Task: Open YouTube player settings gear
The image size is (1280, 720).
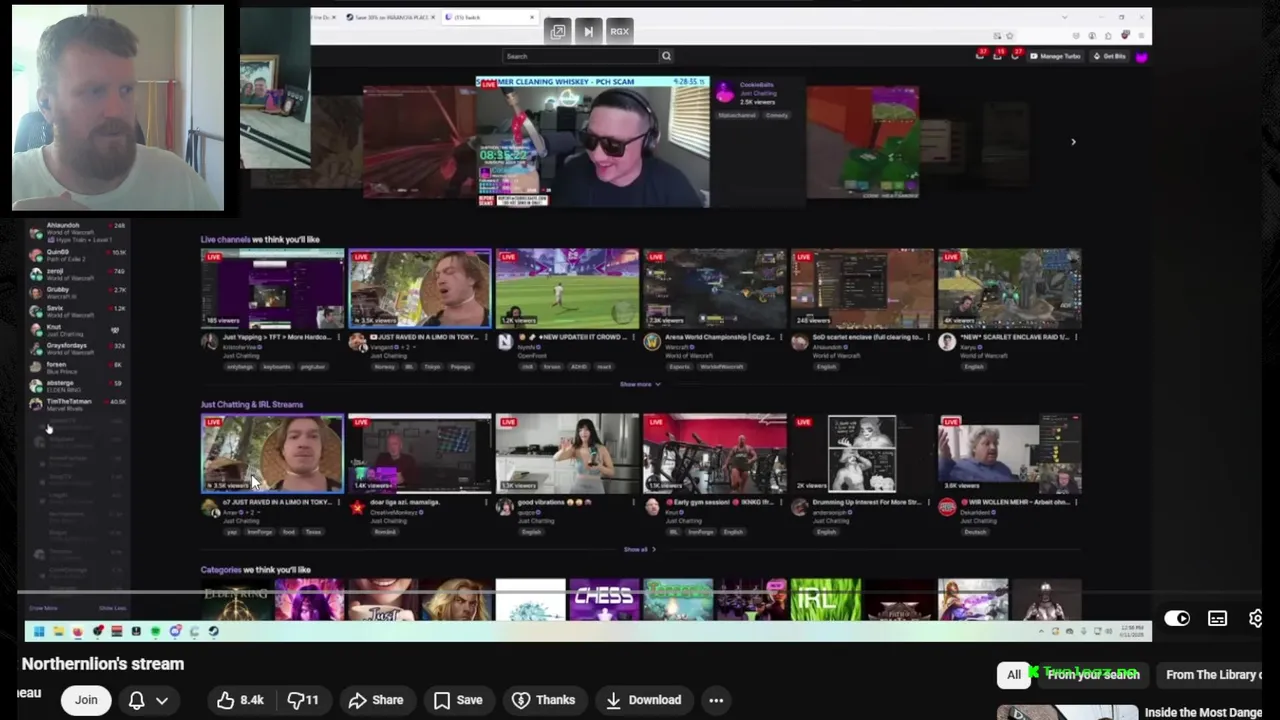Action: (x=1256, y=619)
